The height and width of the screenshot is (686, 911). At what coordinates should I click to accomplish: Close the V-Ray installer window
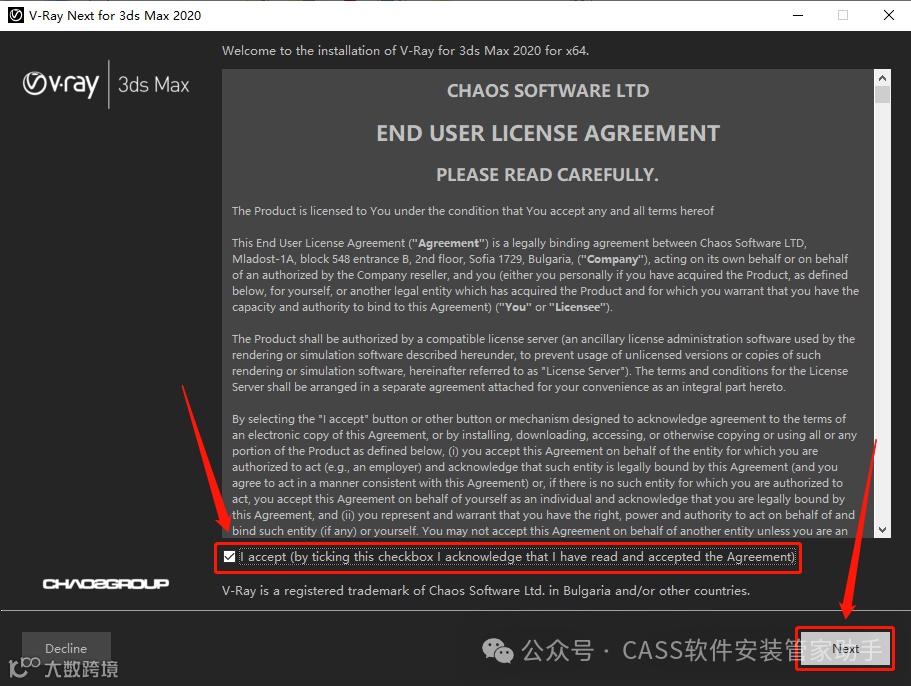[x=888, y=15]
